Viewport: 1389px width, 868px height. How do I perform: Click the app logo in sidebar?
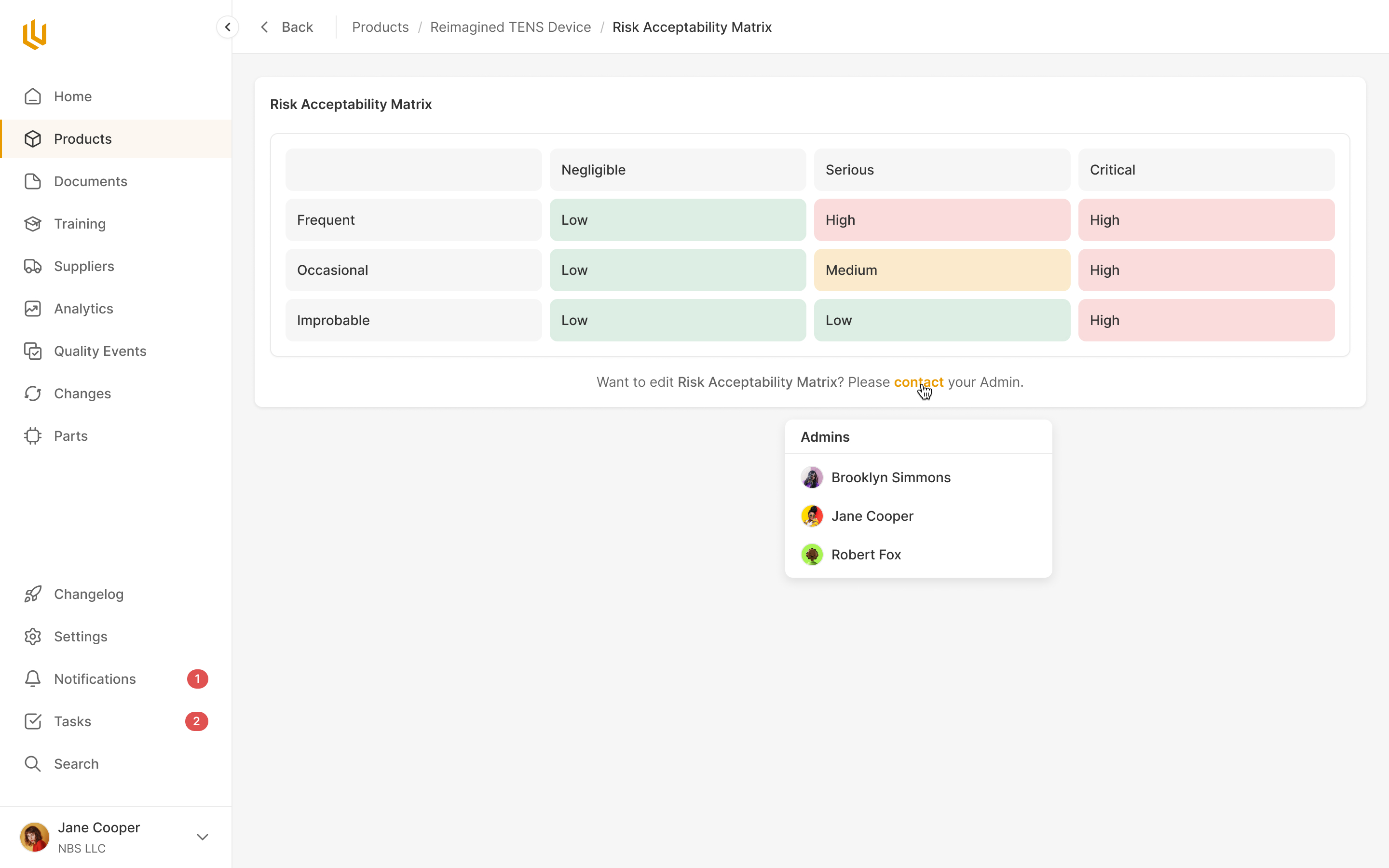(34, 34)
